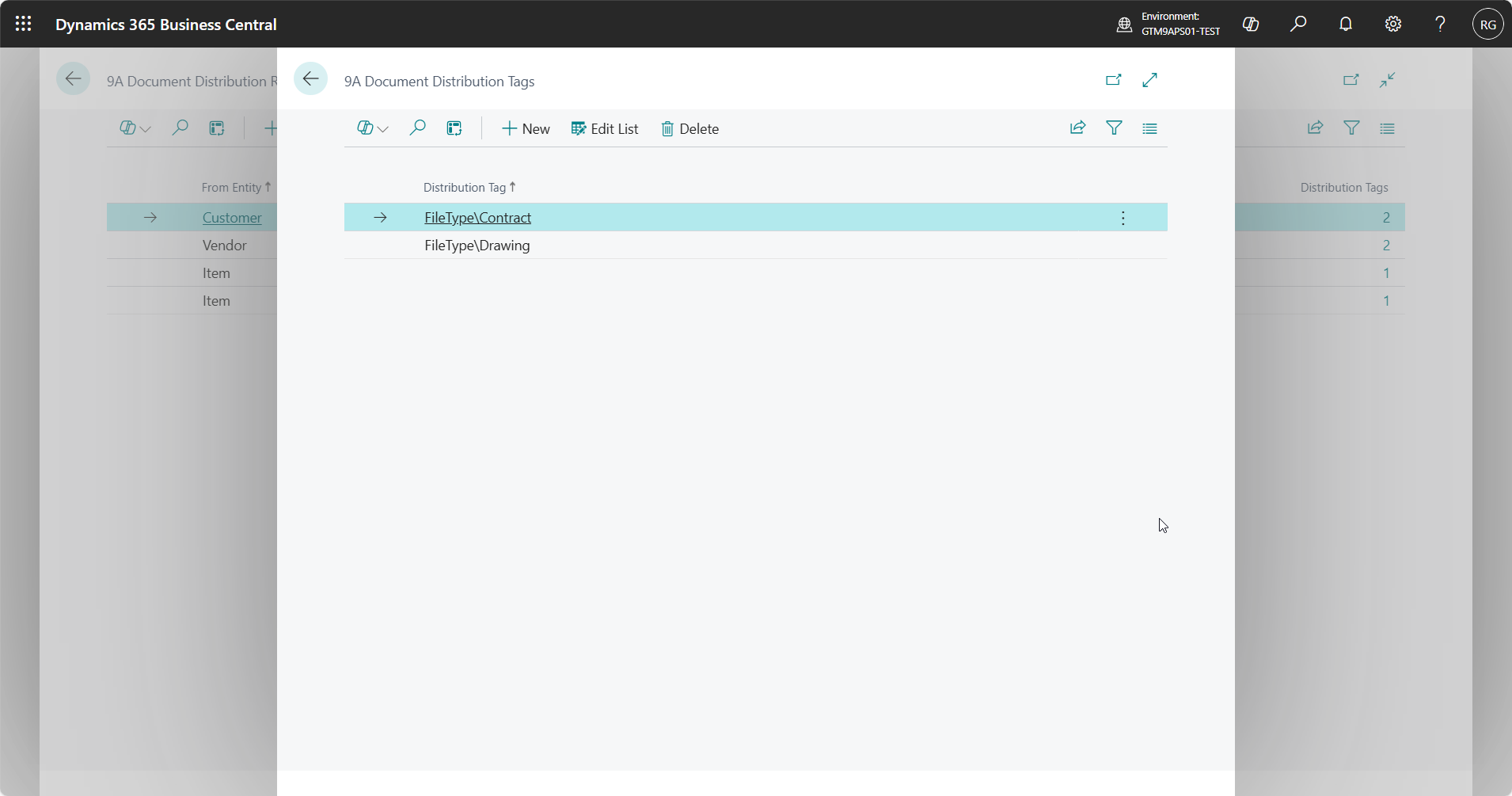Expand the Copilot dropdown in dialog toolbar
The image size is (1512, 796).
click(x=373, y=128)
